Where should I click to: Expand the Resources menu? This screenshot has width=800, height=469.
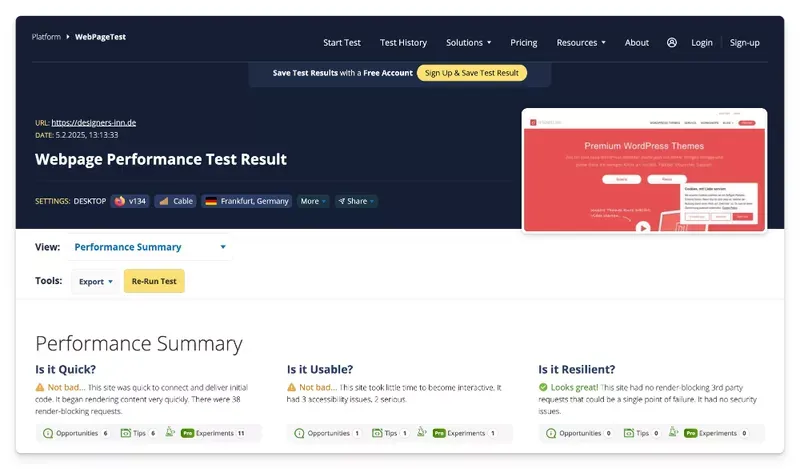point(581,43)
